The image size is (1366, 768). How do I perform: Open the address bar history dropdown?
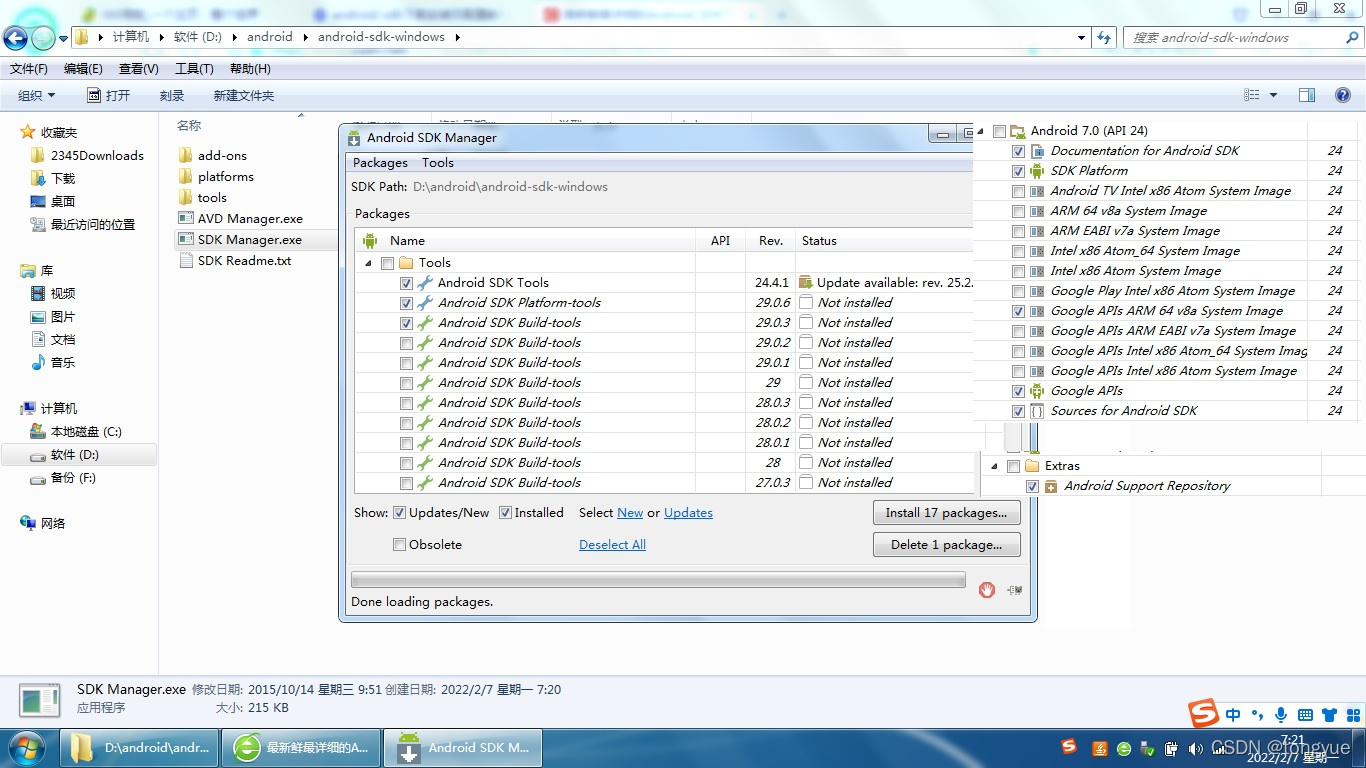[x=1082, y=38]
